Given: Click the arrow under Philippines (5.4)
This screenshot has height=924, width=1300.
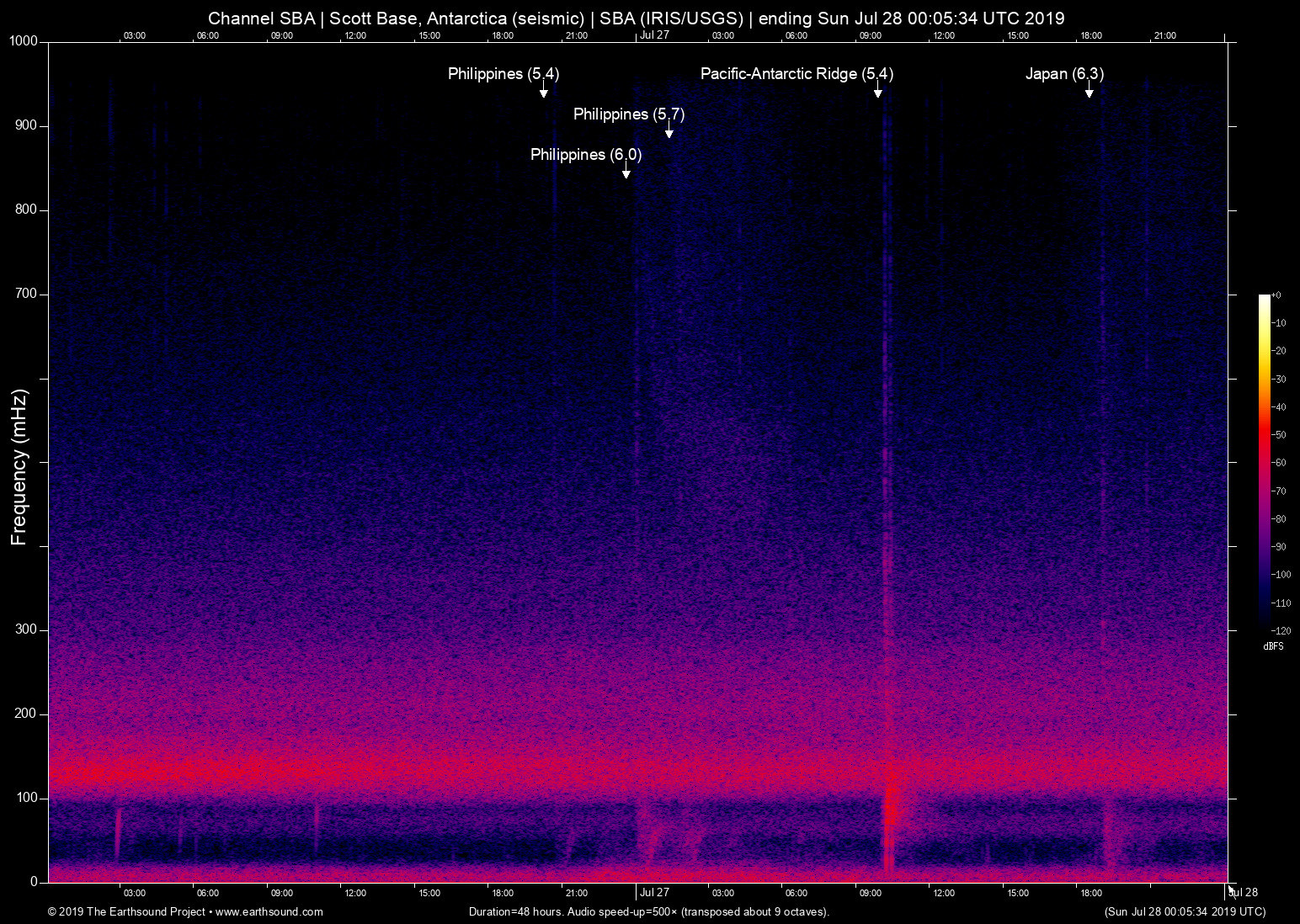Looking at the screenshot, I should coord(544,91).
